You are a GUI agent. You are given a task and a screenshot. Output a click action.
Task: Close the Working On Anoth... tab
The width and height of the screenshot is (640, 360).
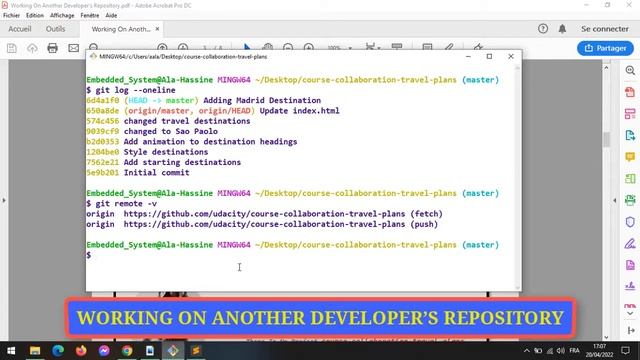pos(158,29)
